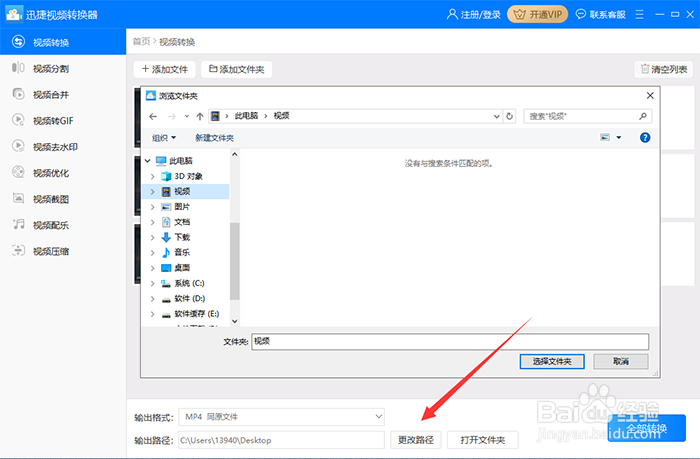This screenshot has height=459, width=700.
Task: Click the tree scrollbar up arrow
Action: [x=234, y=154]
